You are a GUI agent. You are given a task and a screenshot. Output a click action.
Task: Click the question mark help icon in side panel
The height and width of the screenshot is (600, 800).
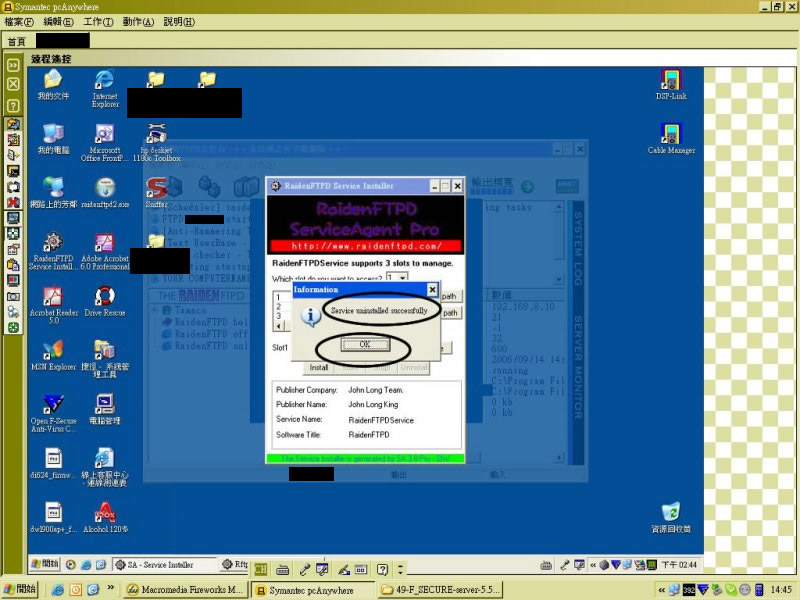[13, 106]
